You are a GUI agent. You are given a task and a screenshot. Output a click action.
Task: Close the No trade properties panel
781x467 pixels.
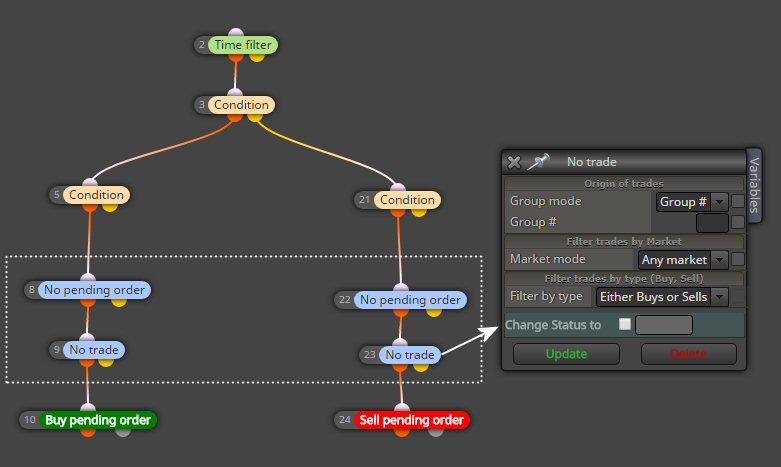[x=514, y=162]
